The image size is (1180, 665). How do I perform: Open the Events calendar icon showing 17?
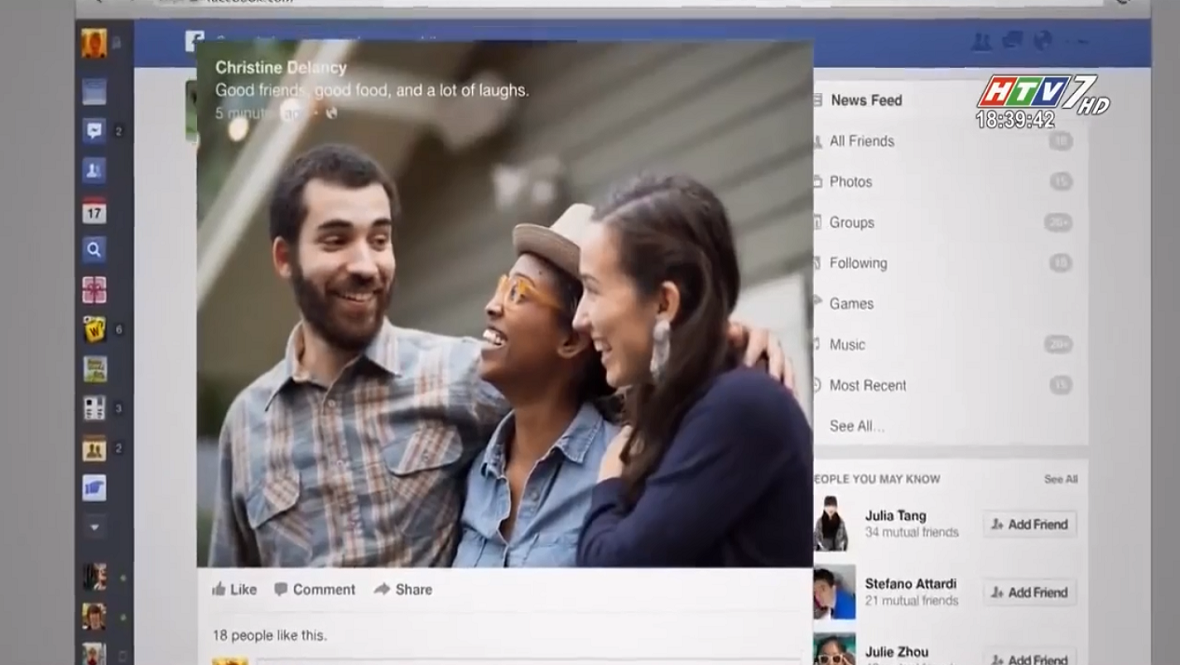click(x=94, y=211)
